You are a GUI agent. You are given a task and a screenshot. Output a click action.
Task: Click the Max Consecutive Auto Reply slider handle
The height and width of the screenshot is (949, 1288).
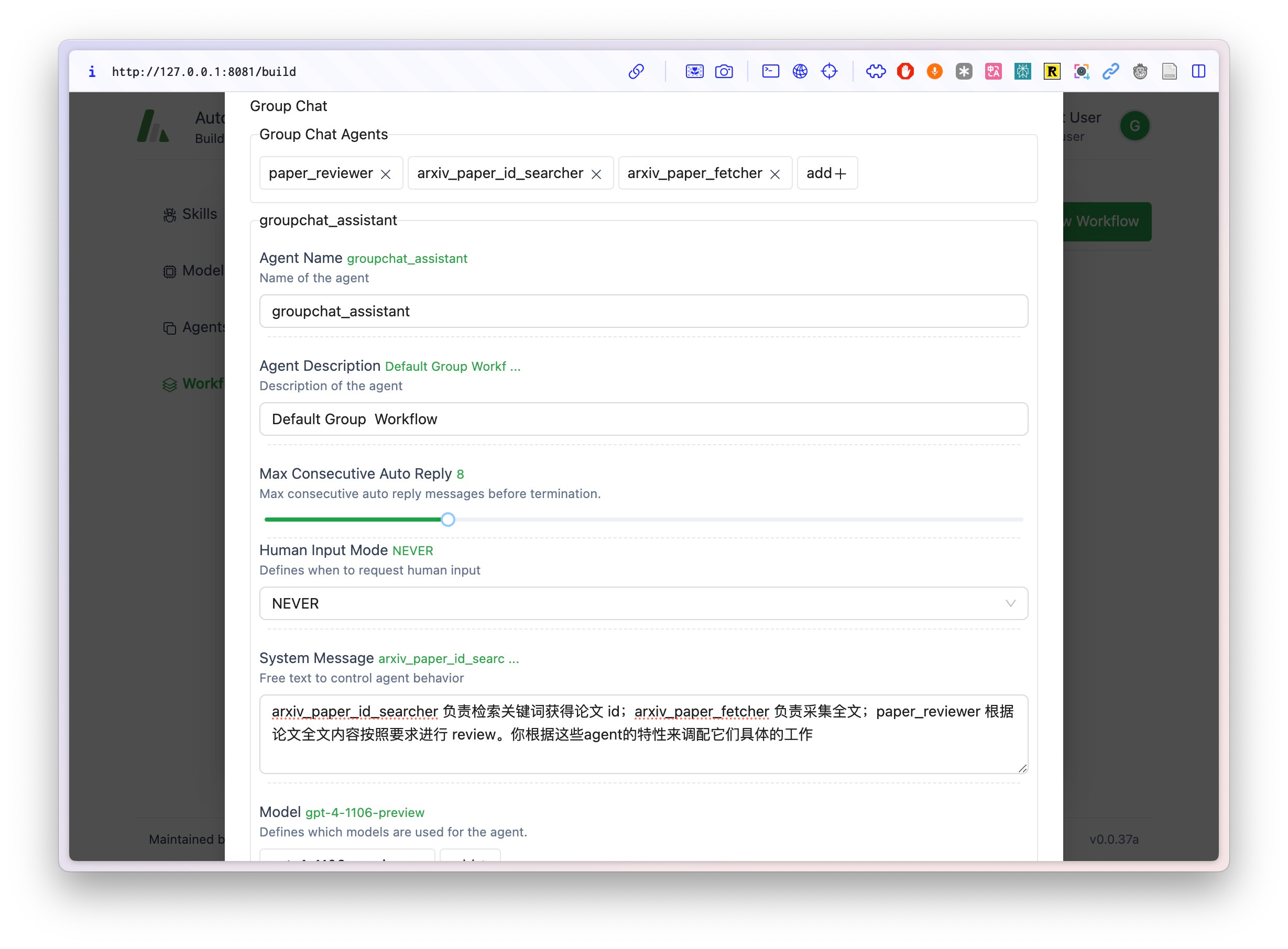[x=447, y=520]
